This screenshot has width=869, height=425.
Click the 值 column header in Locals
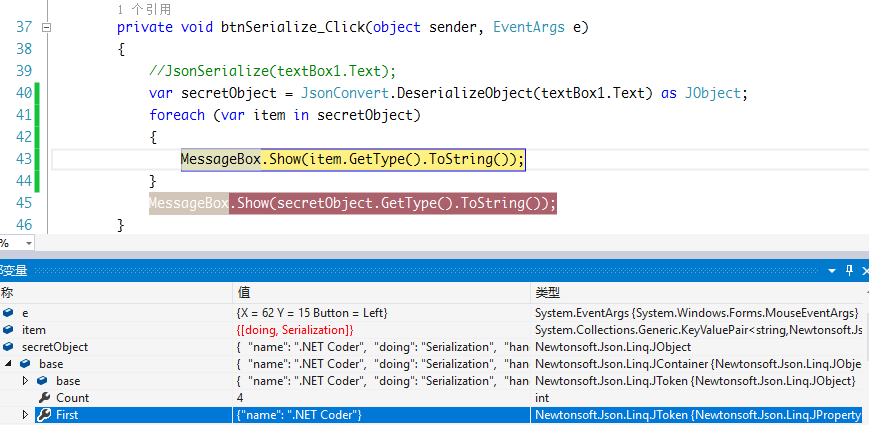point(381,293)
